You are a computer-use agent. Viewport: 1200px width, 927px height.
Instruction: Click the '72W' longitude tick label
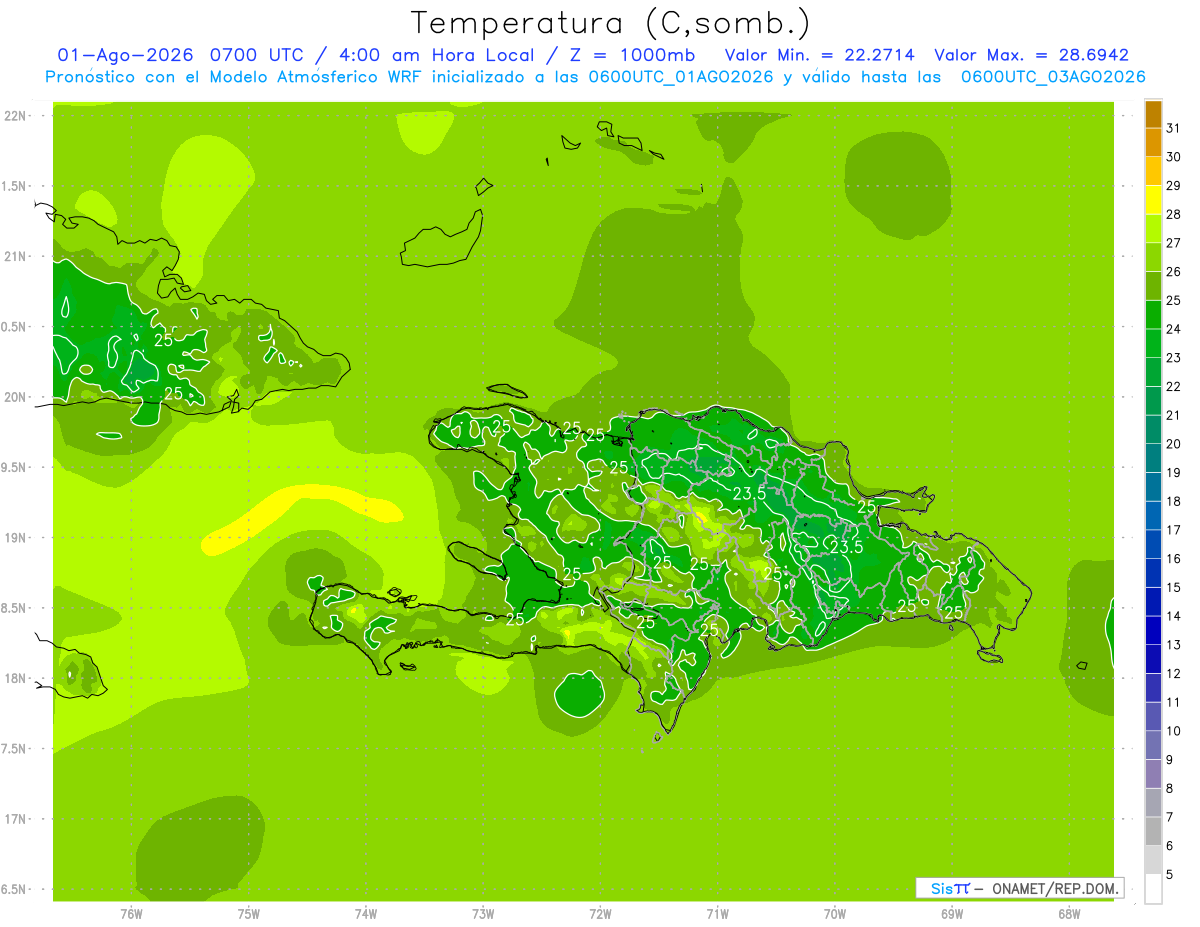tap(600, 914)
